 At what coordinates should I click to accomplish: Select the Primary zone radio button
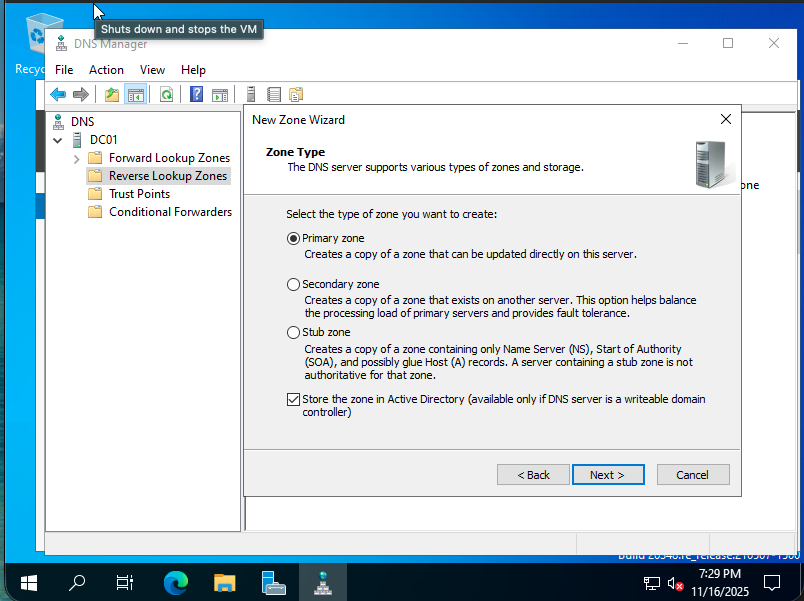point(293,238)
